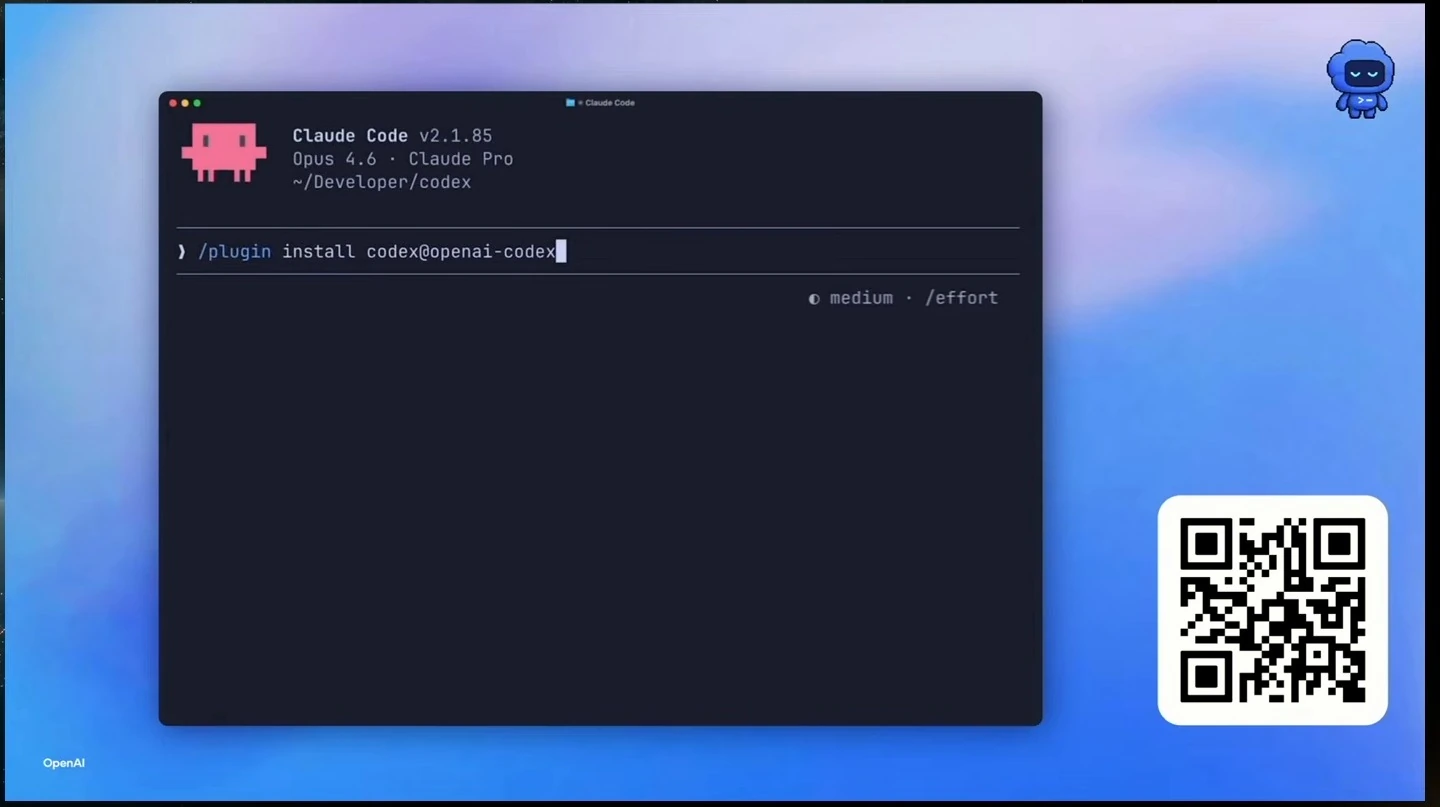Click the word "install" in the prompt

coord(318,252)
